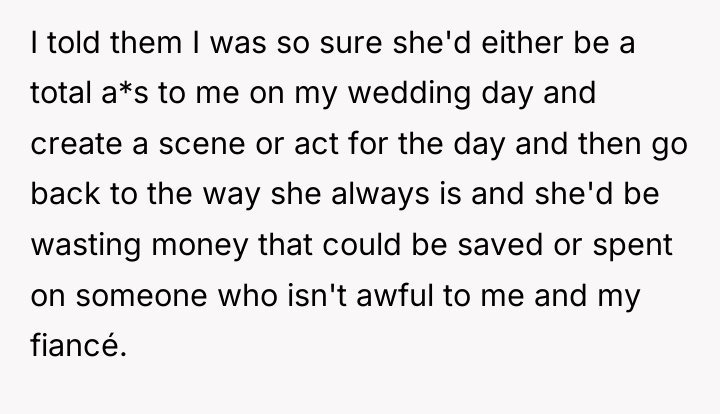Click the word "told" in first line
The height and width of the screenshot is (414, 720).
pyautogui.click(x=73, y=43)
